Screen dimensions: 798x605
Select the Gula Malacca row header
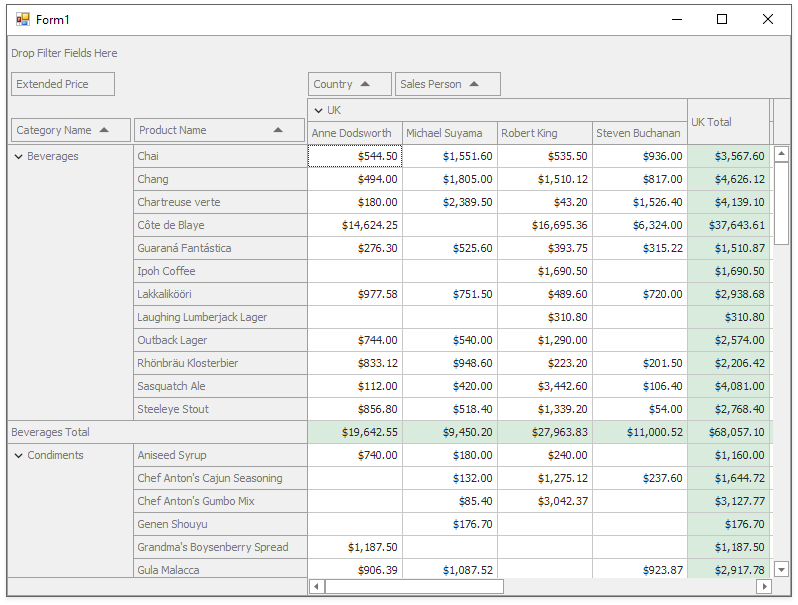220,569
